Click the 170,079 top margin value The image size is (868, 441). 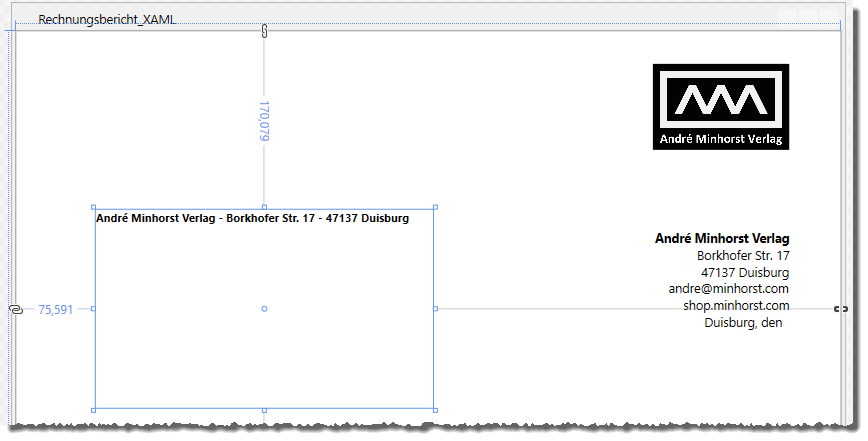click(265, 120)
